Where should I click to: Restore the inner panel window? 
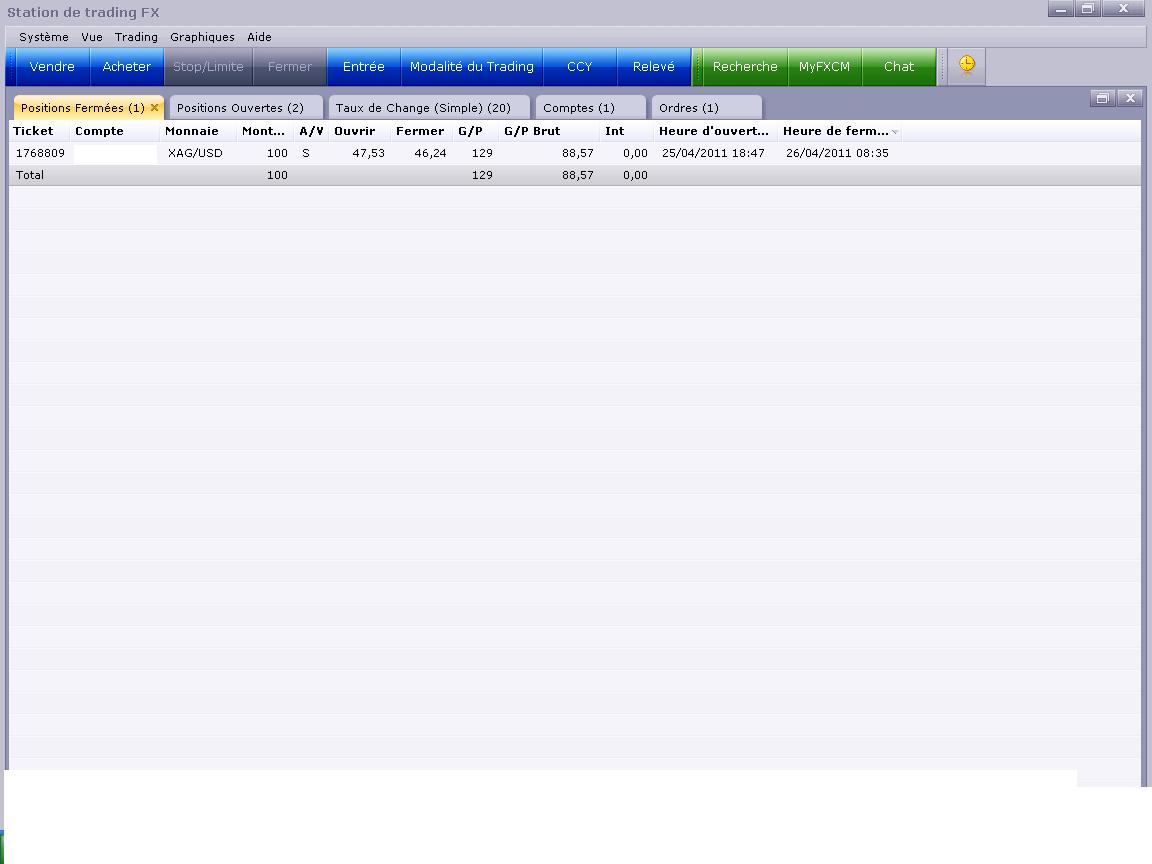1102,98
